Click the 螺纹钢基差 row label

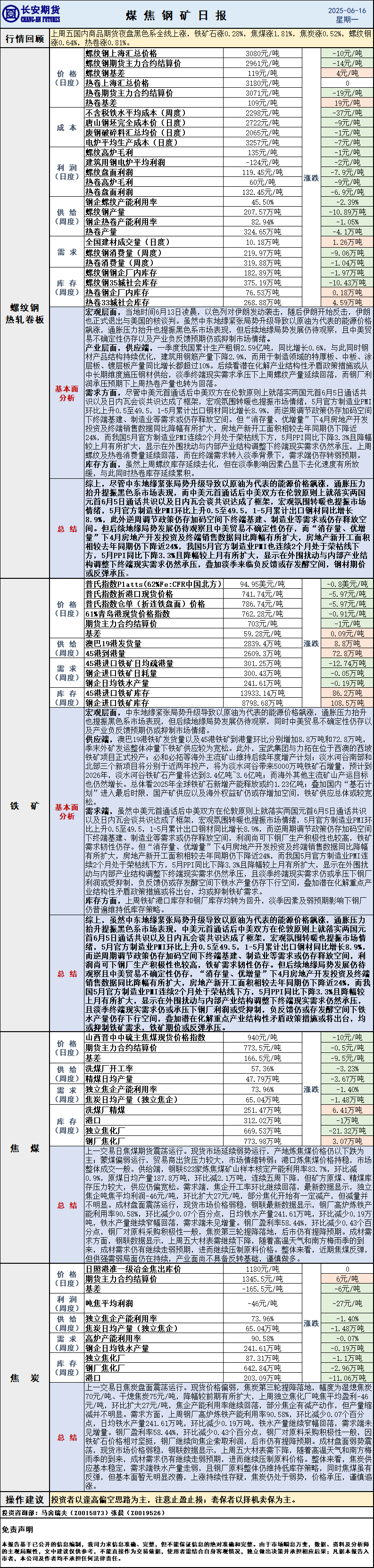(105, 73)
